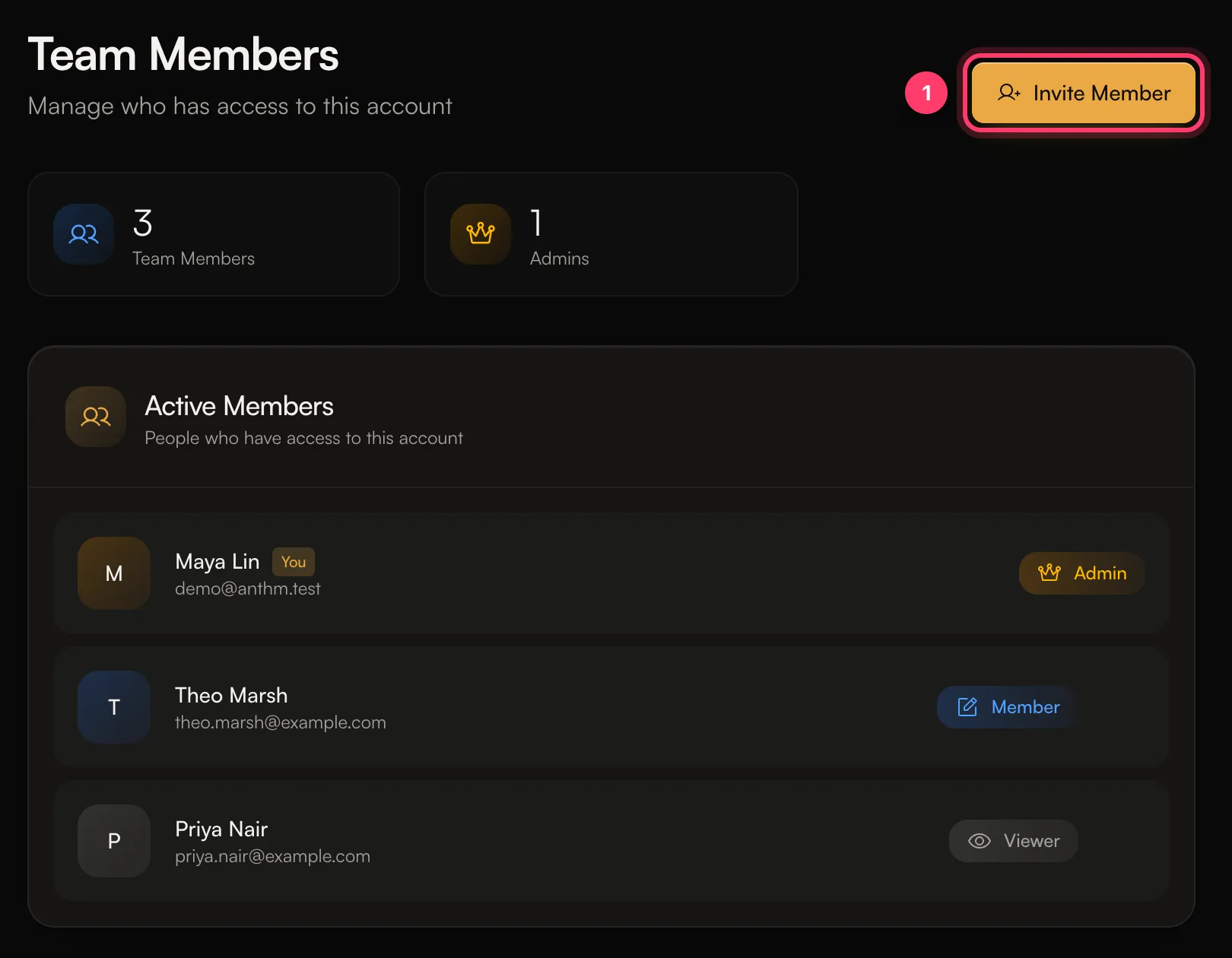
Task: Click Theo Marsh's avatar letter T
Action: (114, 707)
